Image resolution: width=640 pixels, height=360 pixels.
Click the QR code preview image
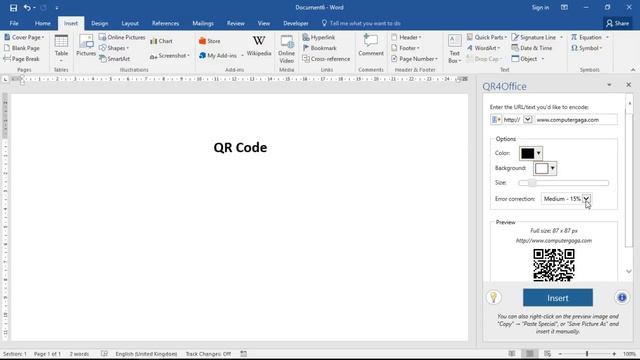pyautogui.click(x=554, y=265)
